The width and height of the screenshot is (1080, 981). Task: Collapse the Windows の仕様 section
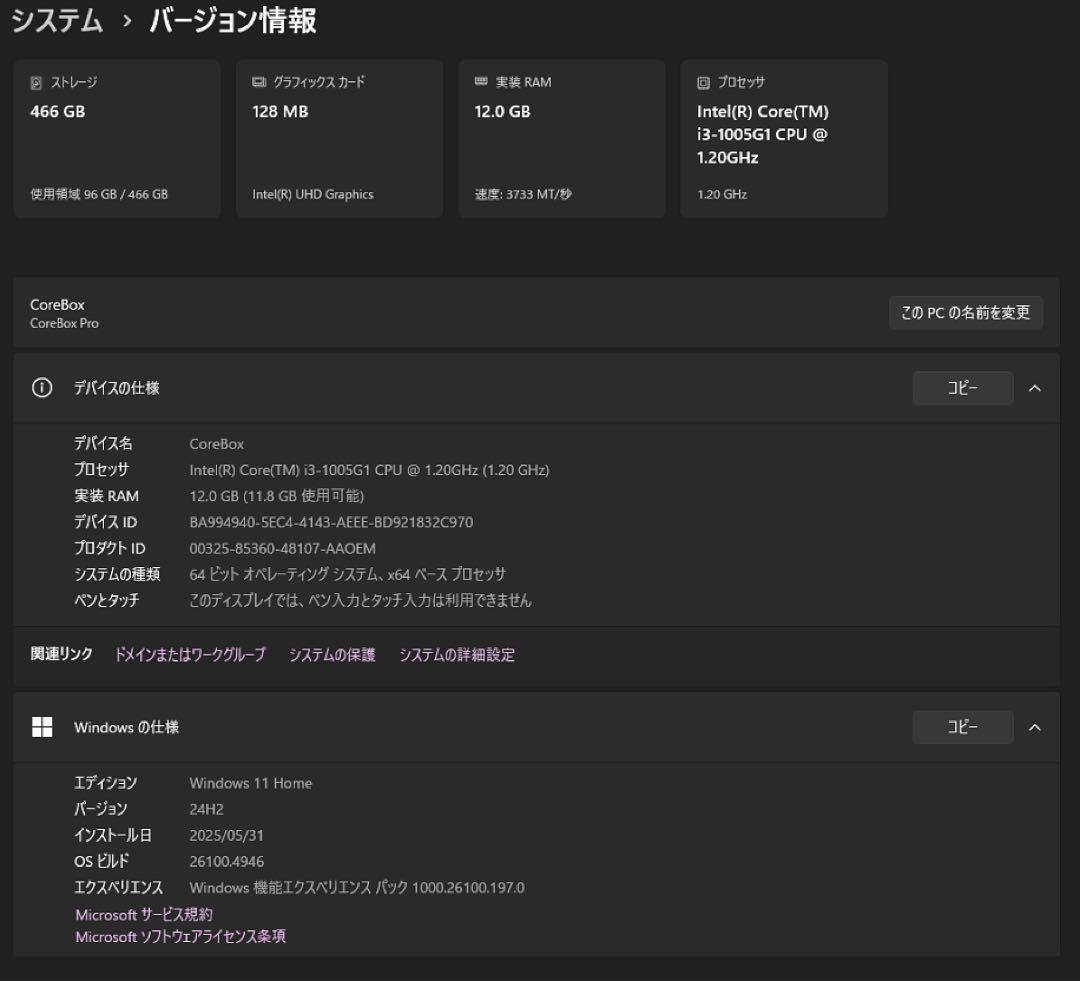pyautogui.click(x=1036, y=727)
